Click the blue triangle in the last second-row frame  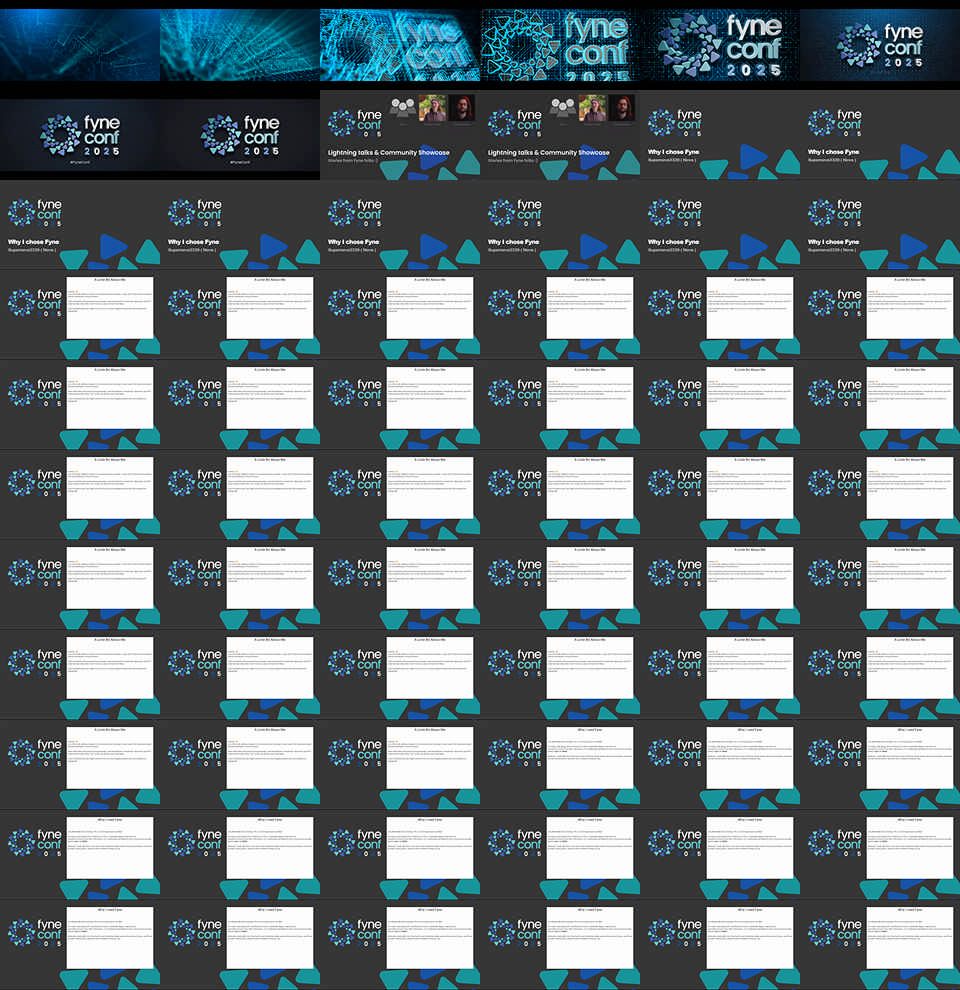coord(916,159)
